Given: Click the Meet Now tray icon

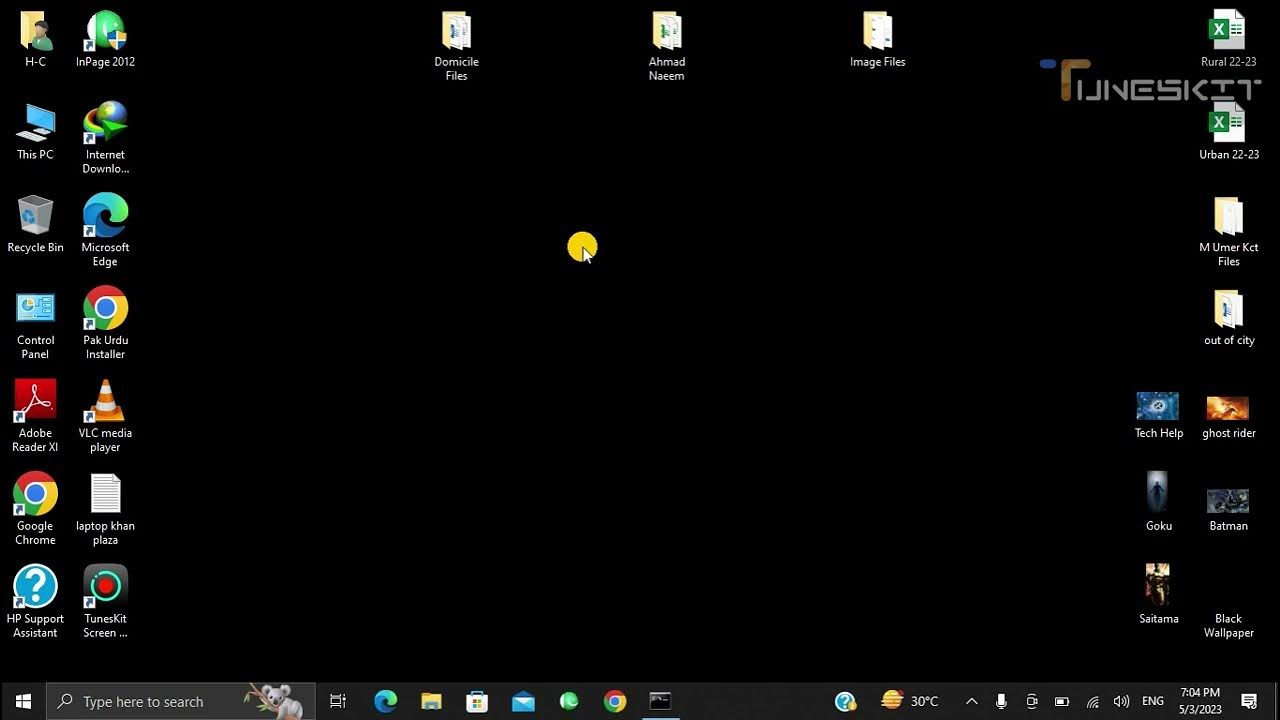Looking at the screenshot, I should (x=1032, y=701).
